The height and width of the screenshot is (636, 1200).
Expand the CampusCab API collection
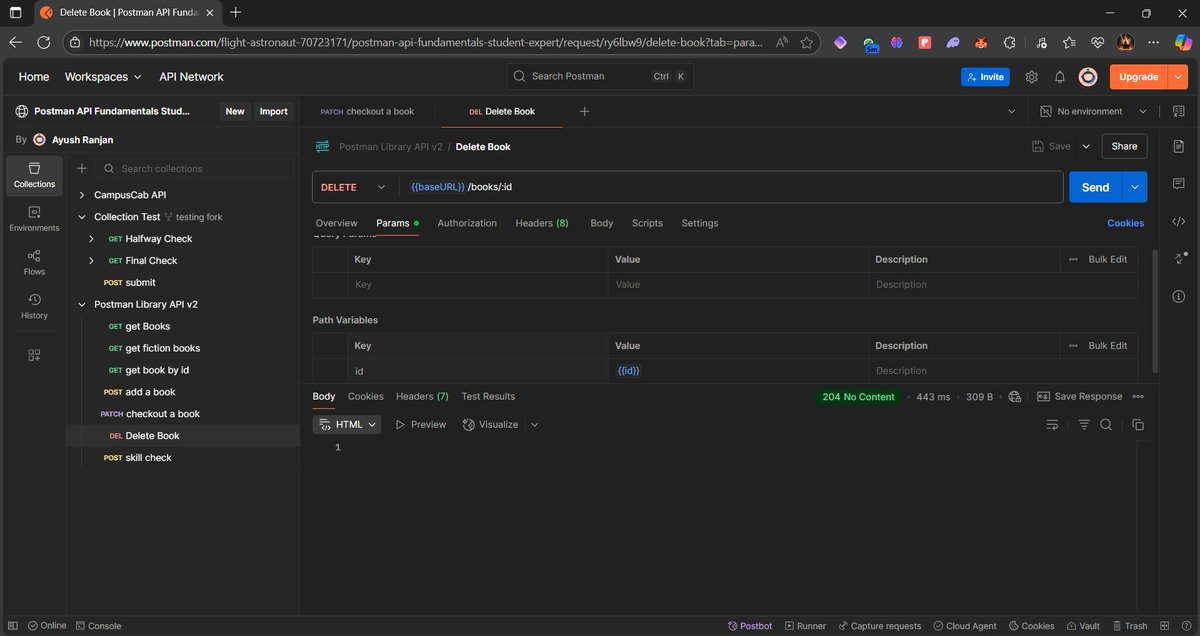(82, 195)
